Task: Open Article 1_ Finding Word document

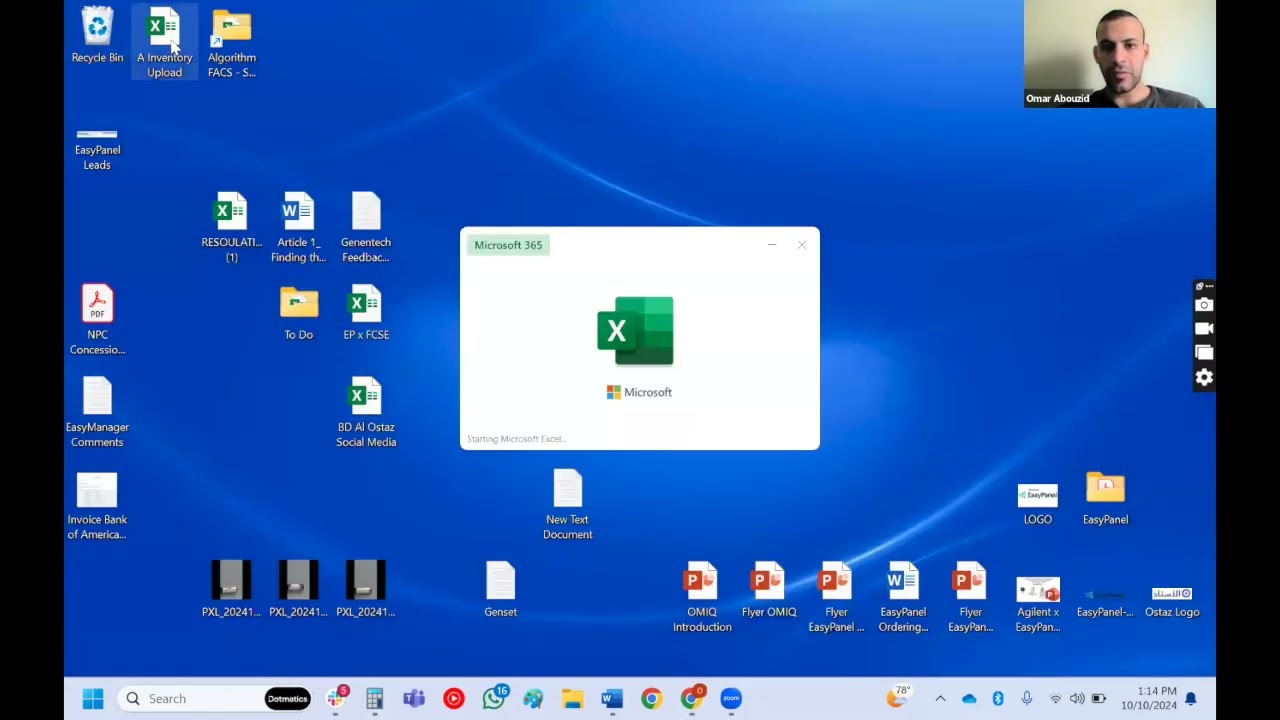Action: (x=298, y=228)
